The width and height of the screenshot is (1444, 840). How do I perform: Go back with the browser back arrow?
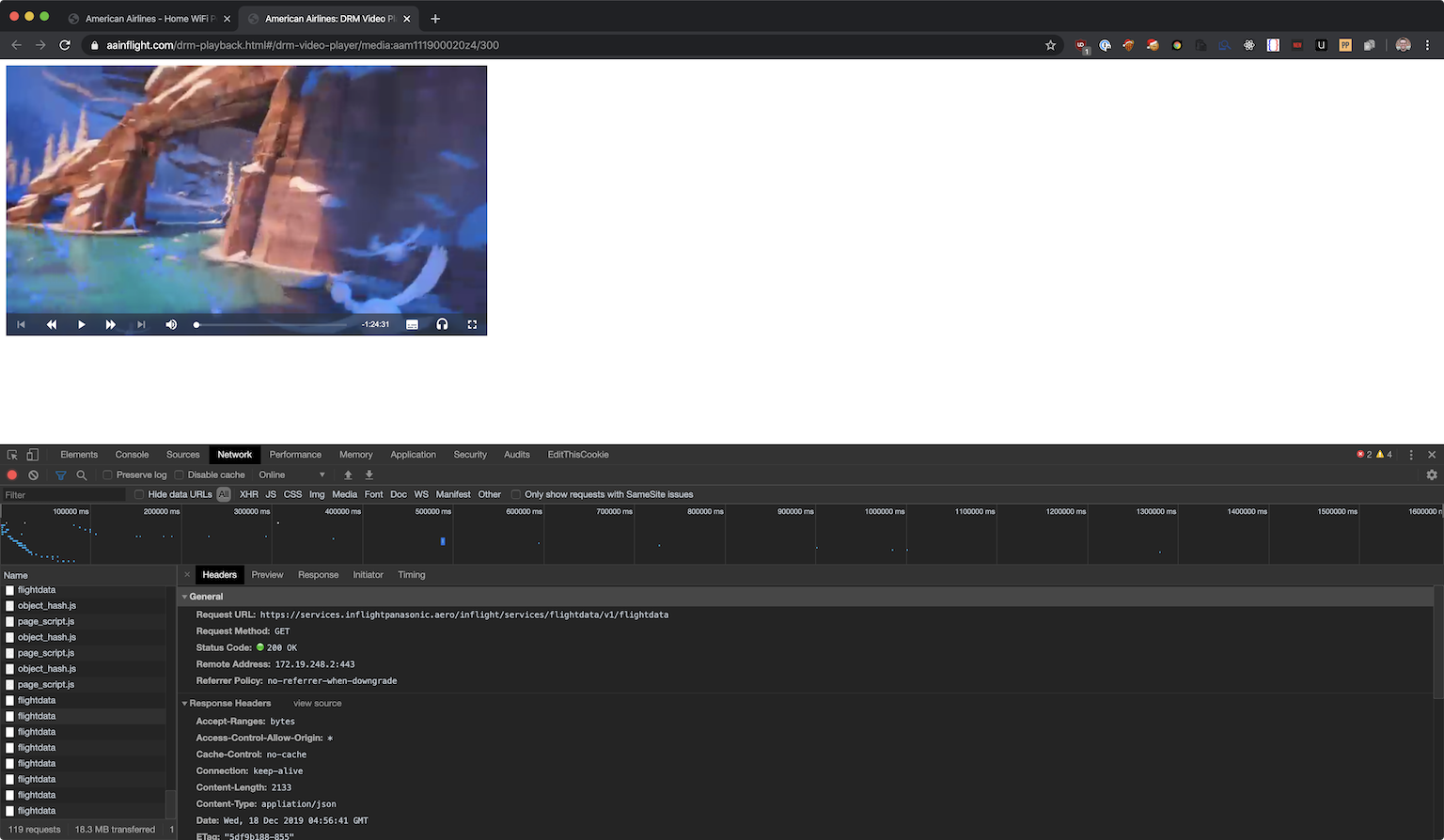coord(16,45)
